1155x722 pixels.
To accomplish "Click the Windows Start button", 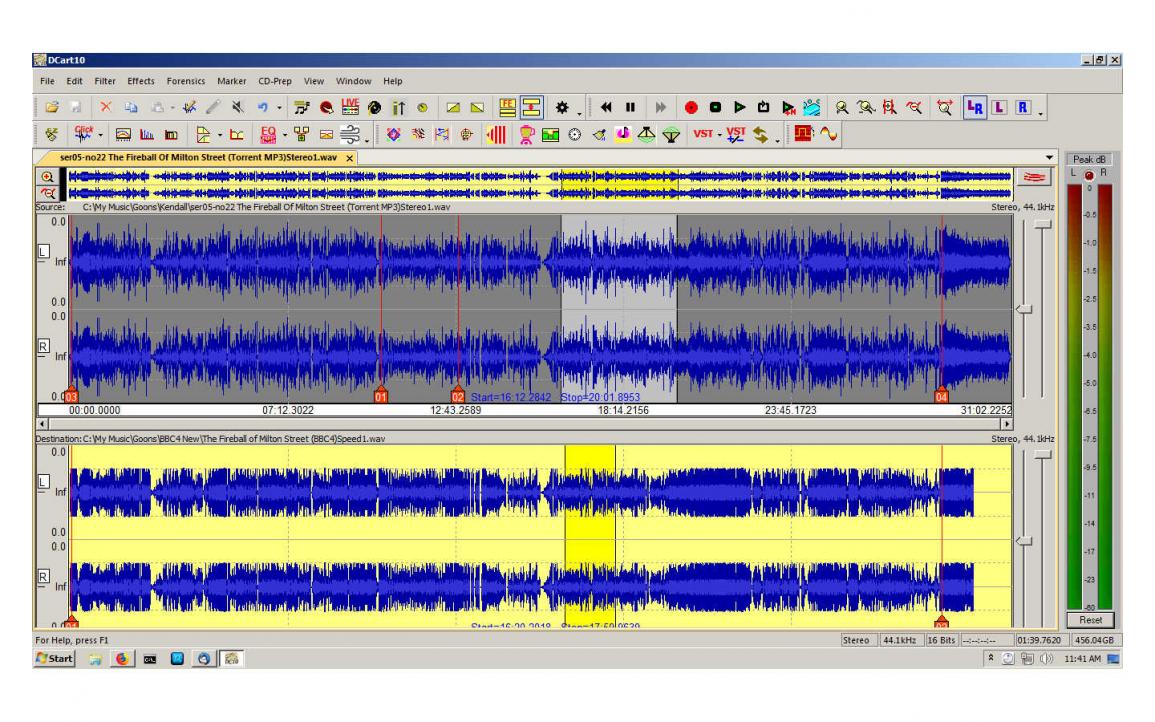I will click(x=55, y=659).
